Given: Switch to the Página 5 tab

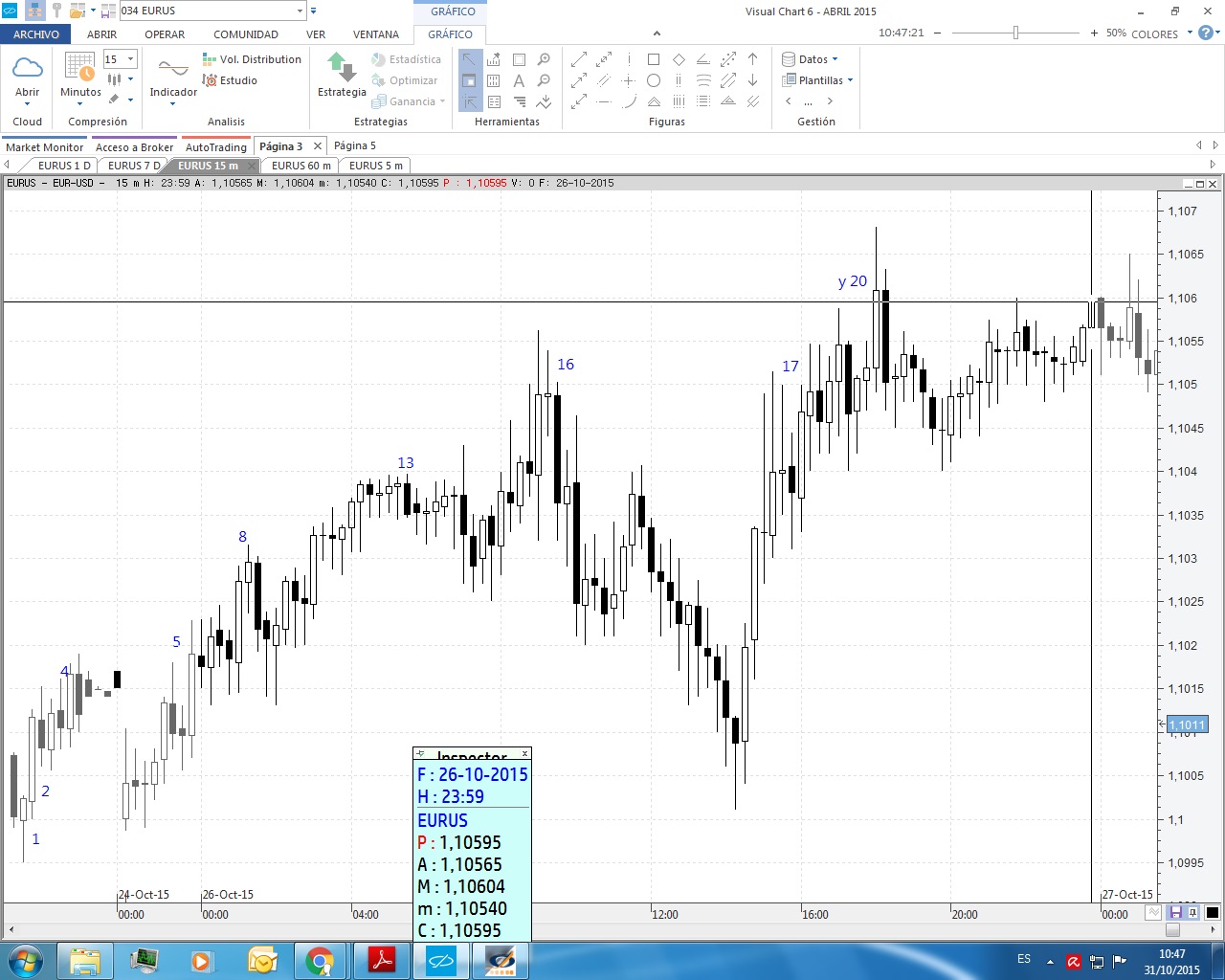Looking at the screenshot, I should point(355,146).
